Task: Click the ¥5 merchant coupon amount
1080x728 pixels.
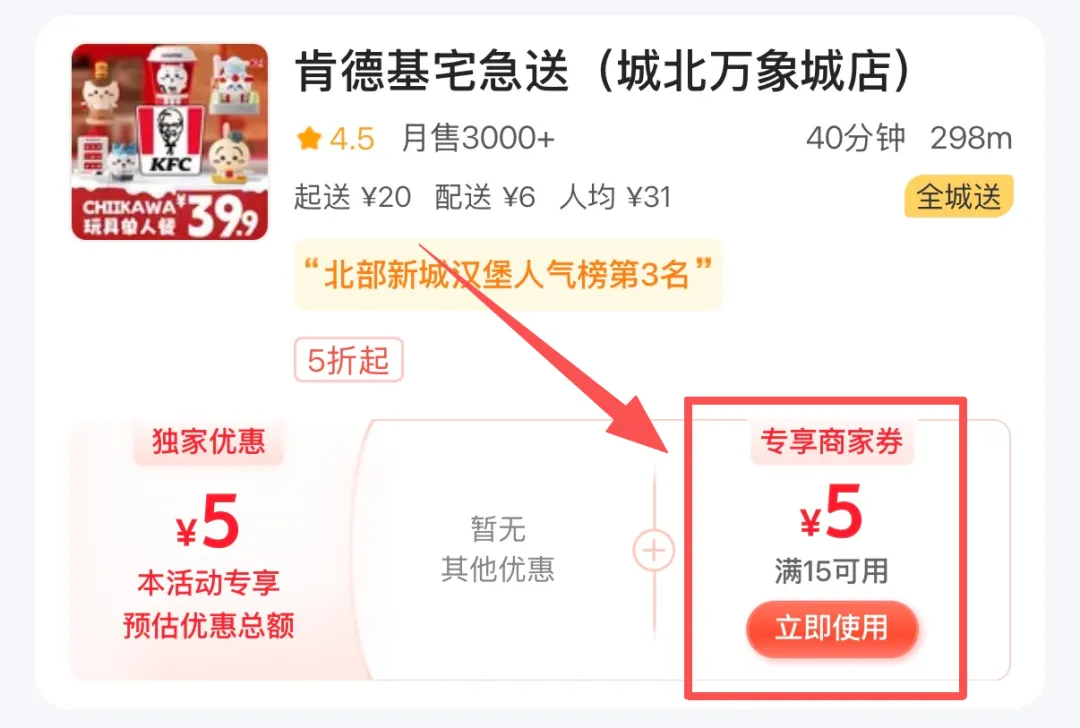Action: pyautogui.click(x=831, y=512)
